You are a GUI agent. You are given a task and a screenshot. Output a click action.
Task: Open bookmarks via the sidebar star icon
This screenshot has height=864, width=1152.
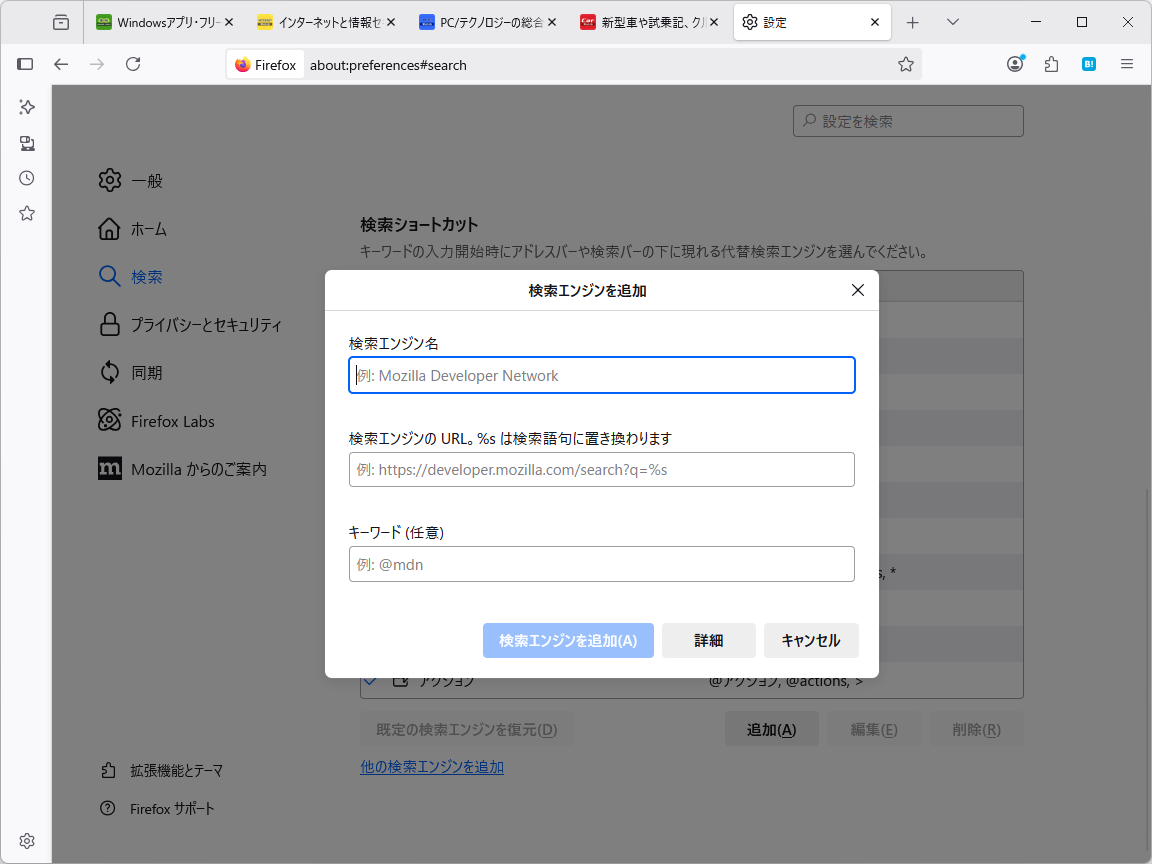[x=27, y=213]
